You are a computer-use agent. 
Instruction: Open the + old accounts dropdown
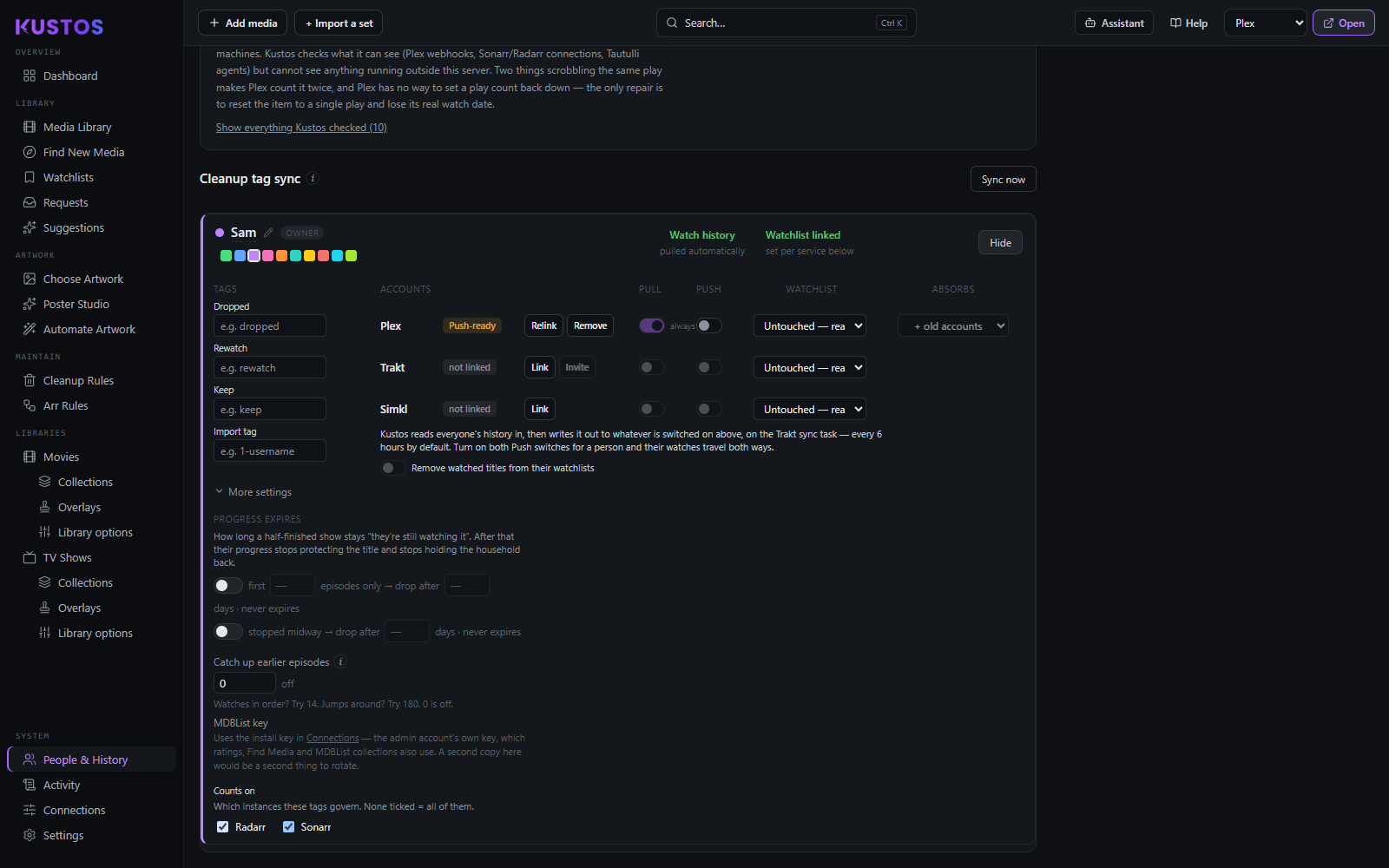click(x=953, y=325)
